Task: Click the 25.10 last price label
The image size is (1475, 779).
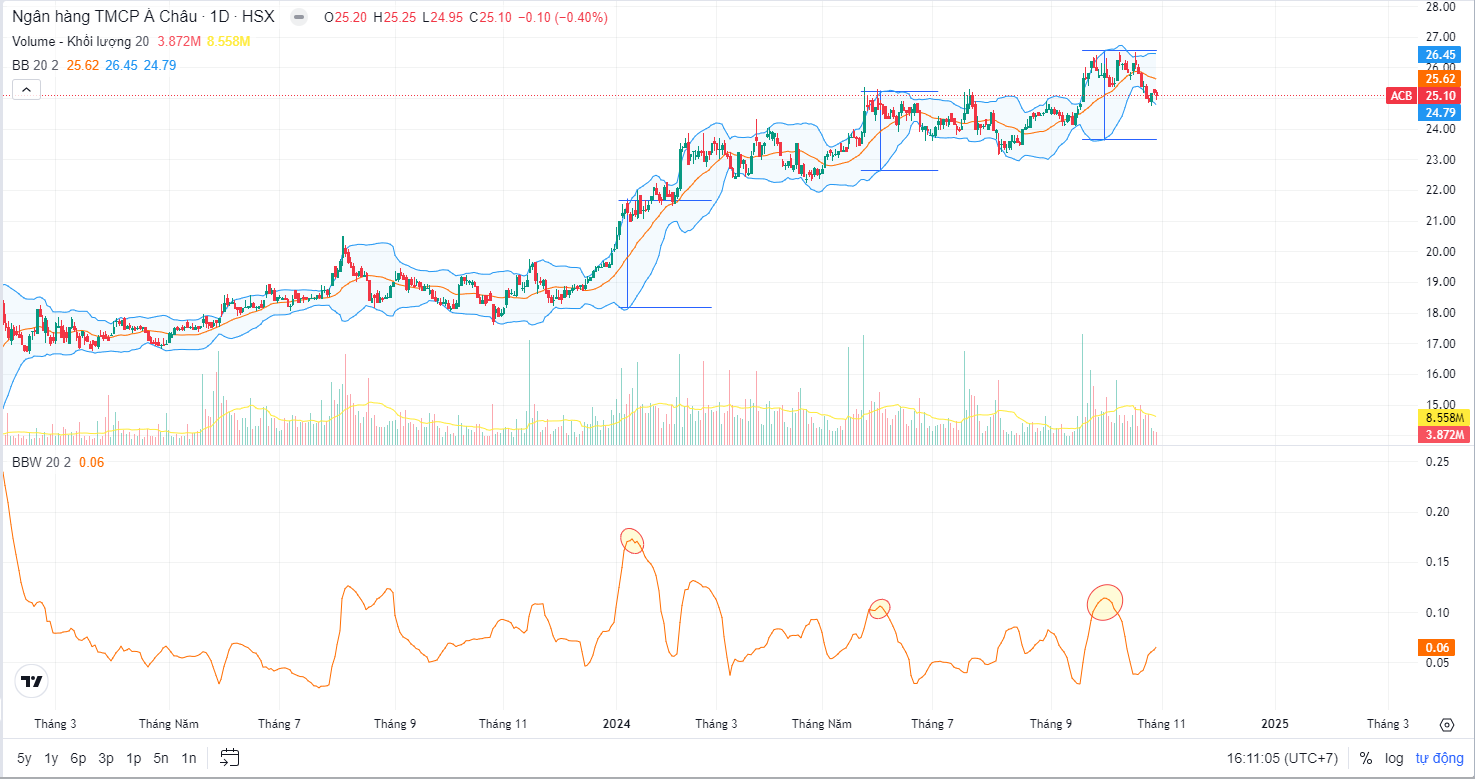Action: [x=1440, y=96]
